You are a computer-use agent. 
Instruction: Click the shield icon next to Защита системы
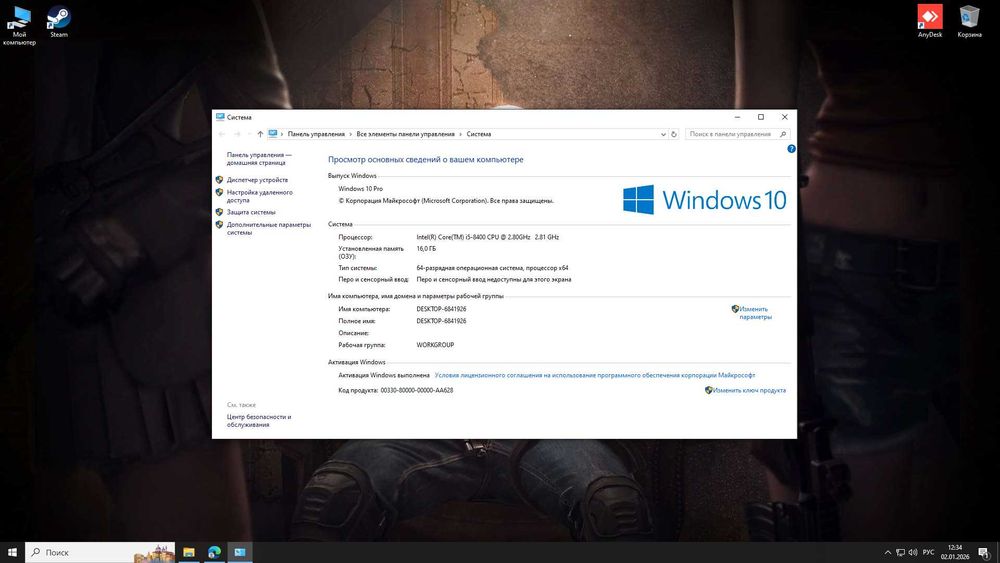(219, 212)
